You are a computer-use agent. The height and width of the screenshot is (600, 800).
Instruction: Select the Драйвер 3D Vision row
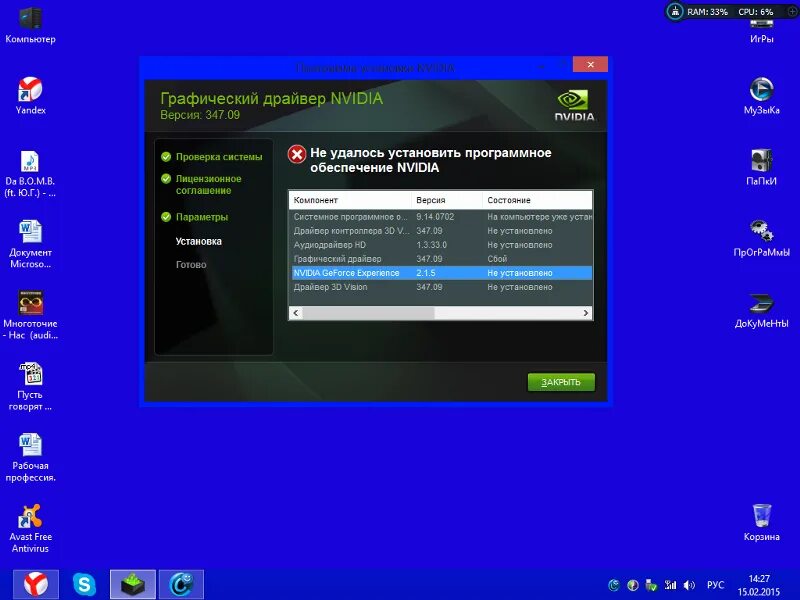tap(441, 287)
